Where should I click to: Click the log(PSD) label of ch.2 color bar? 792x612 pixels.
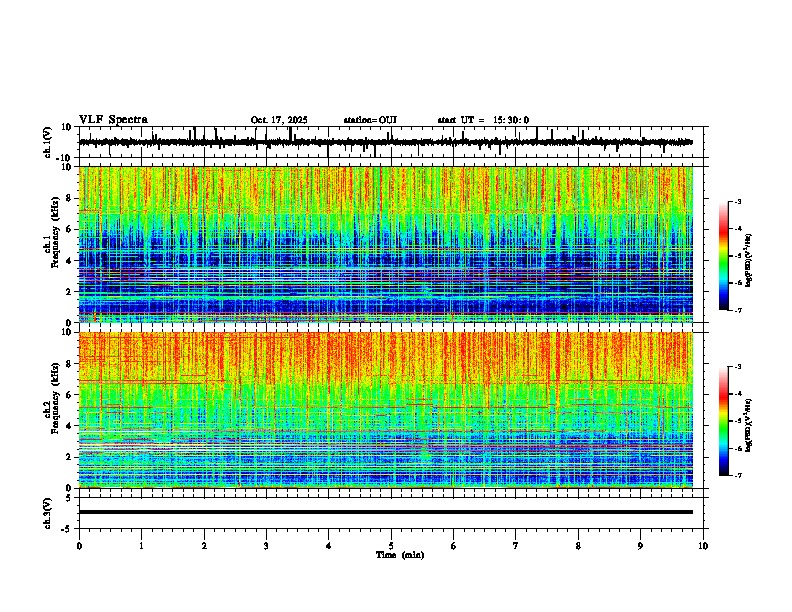[x=749, y=424]
